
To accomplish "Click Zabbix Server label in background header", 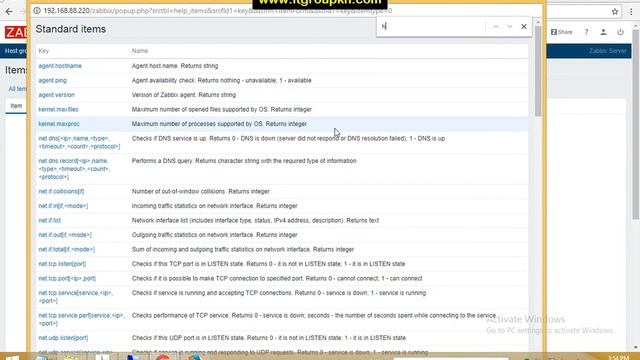I will coord(607,51).
